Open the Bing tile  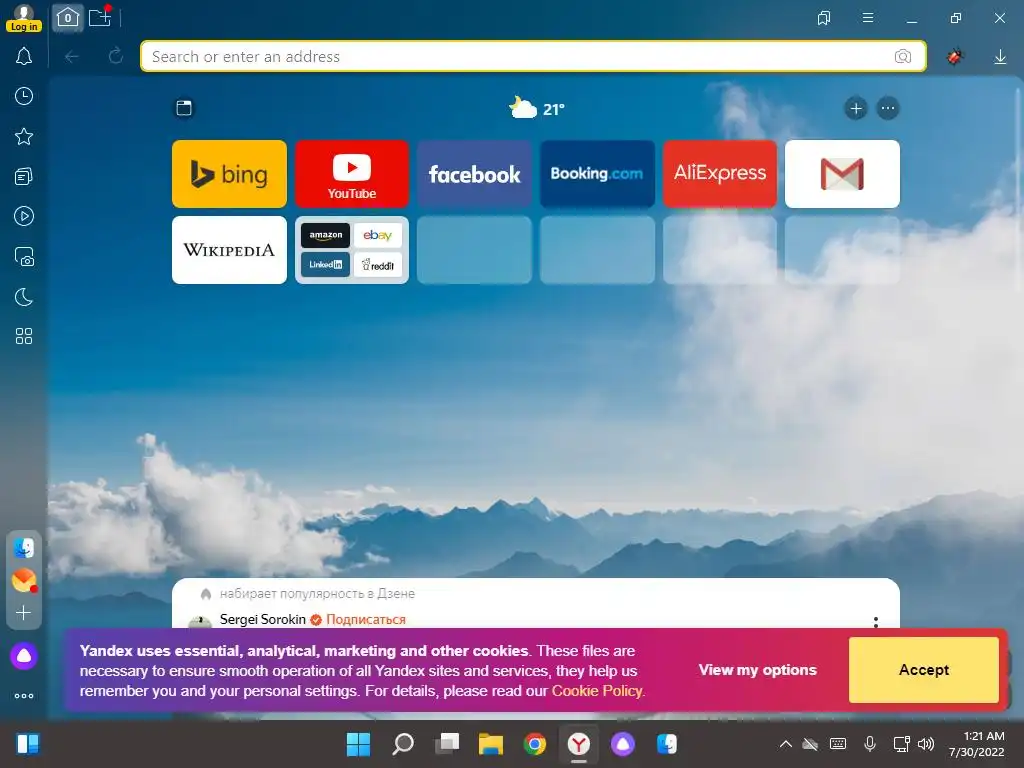tap(229, 174)
